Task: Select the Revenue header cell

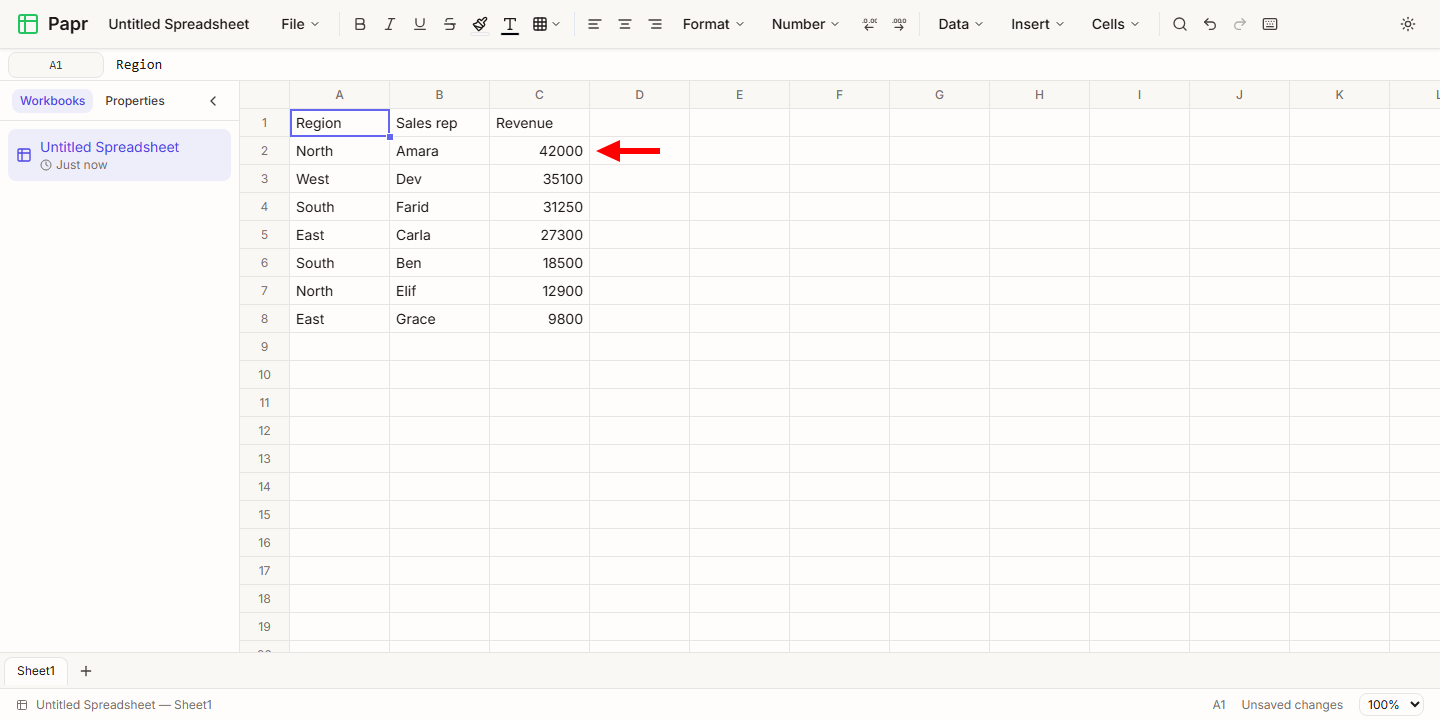Action: point(540,123)
